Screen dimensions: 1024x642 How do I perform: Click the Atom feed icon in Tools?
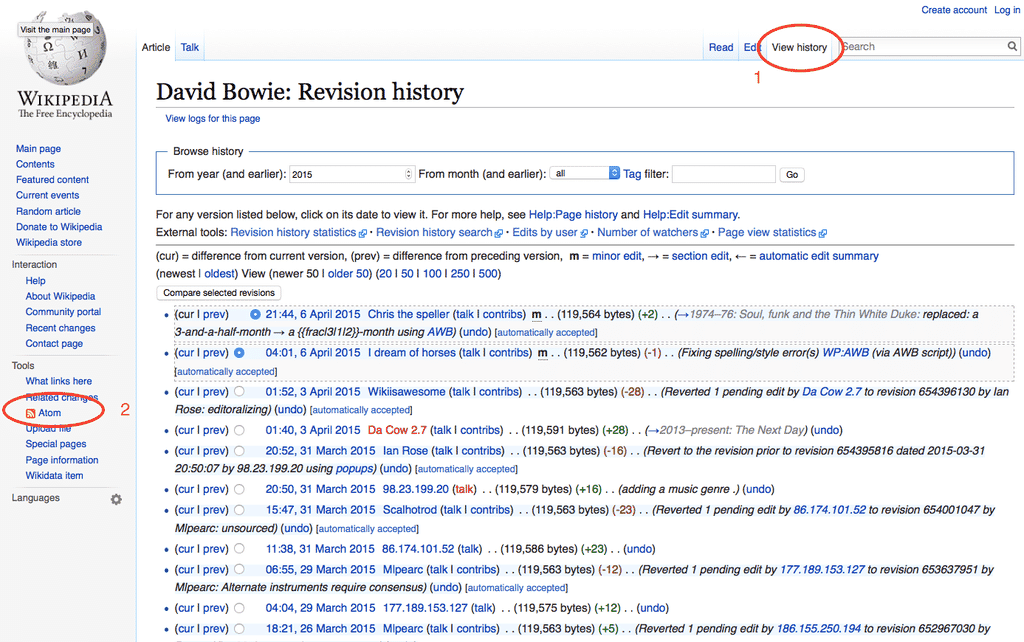30,413
